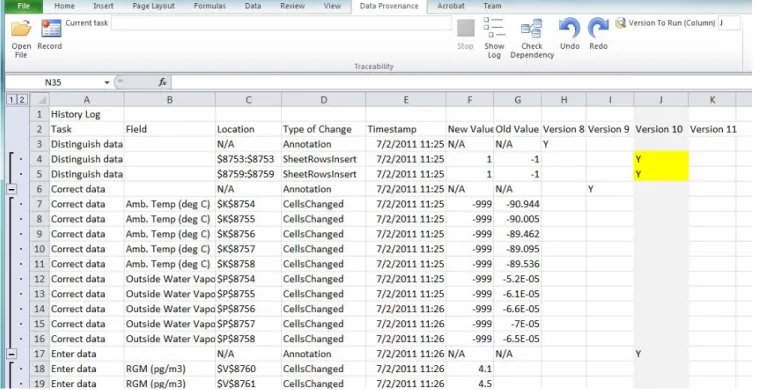Select column B header
The image size is (758, 390).
click(170, 100)
